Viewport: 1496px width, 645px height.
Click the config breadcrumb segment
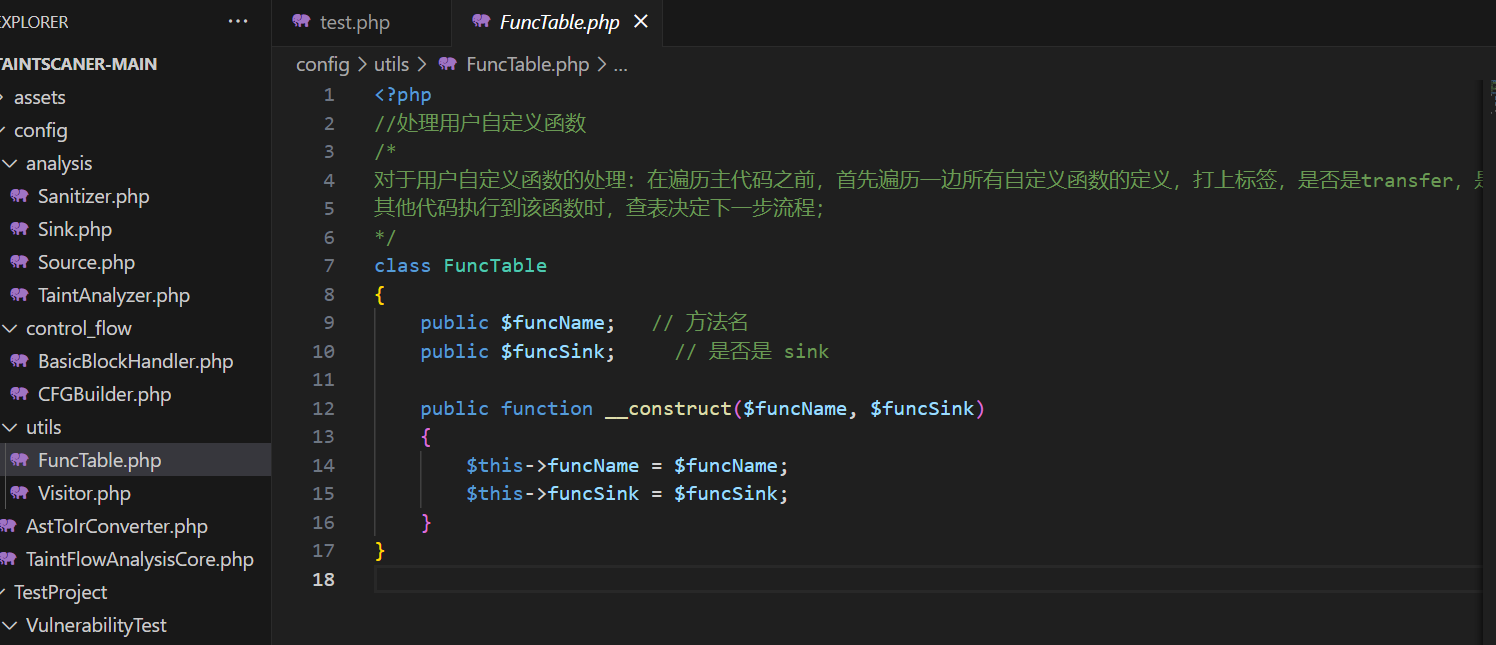322,64
